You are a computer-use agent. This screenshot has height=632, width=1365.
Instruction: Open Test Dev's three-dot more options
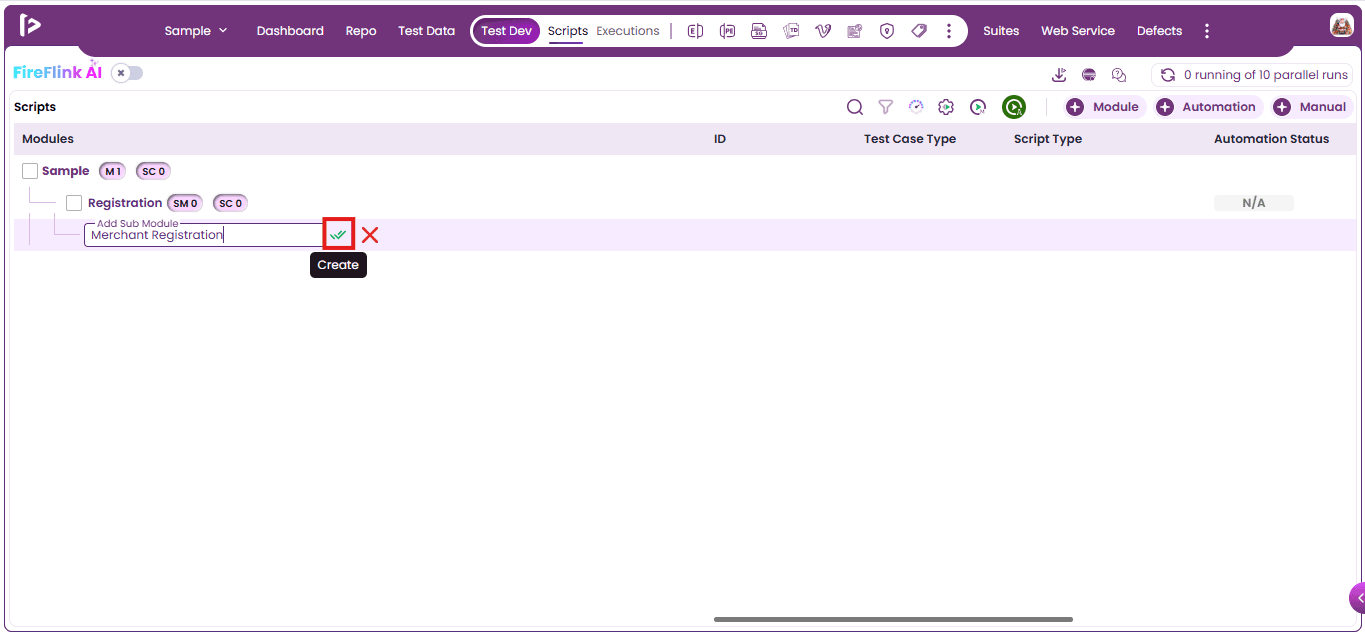click(x=948, y=31)
